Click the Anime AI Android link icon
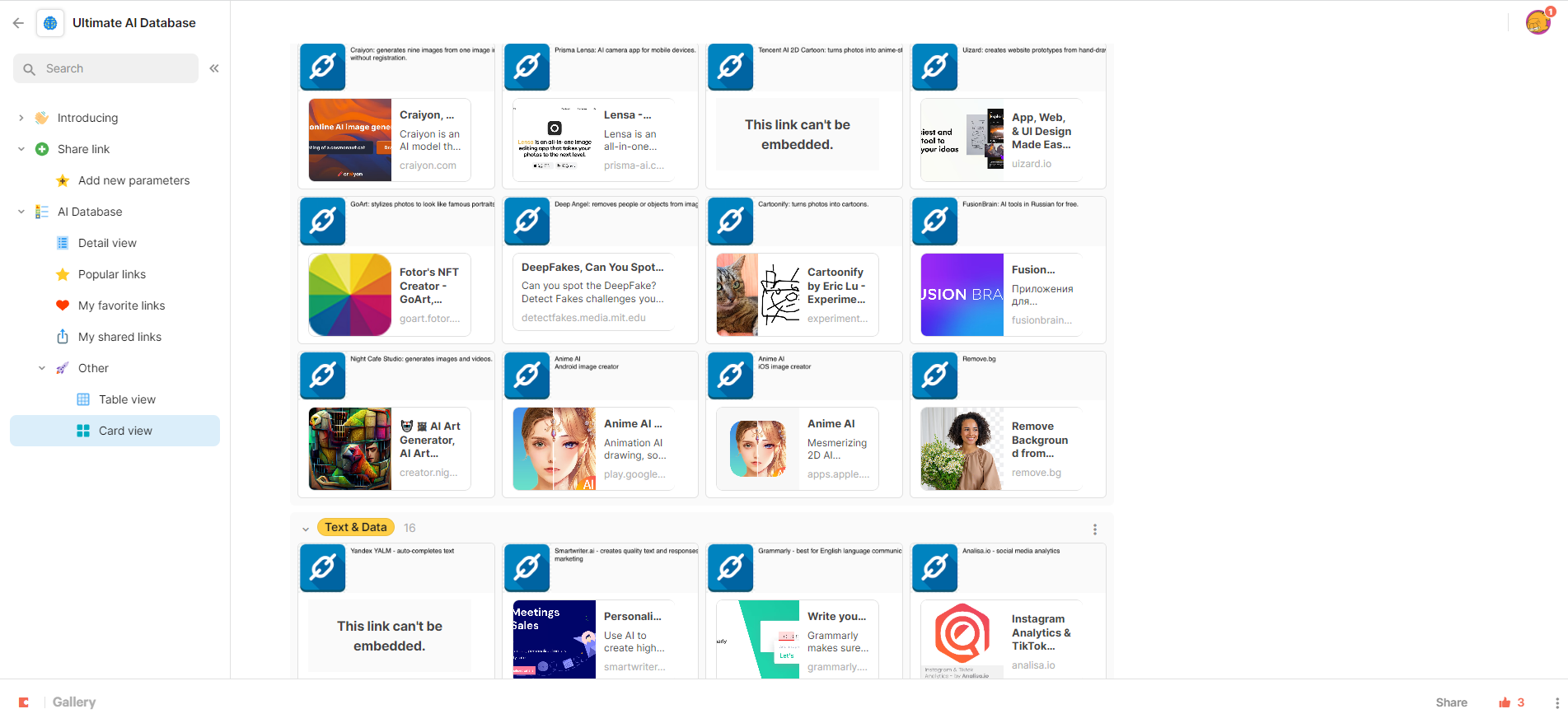 (527, 375)
